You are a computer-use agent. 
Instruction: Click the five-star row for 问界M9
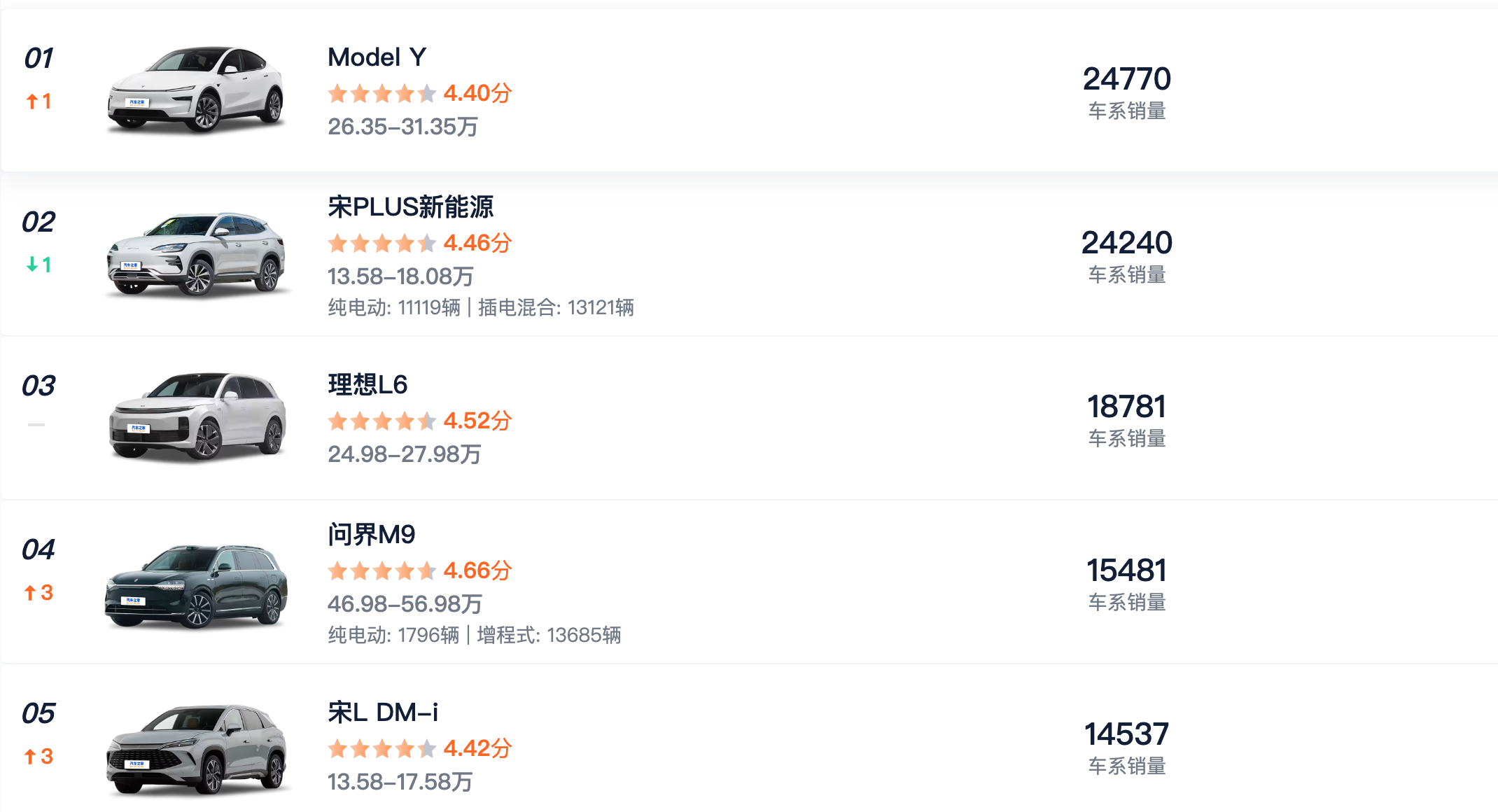pos(381,570)
